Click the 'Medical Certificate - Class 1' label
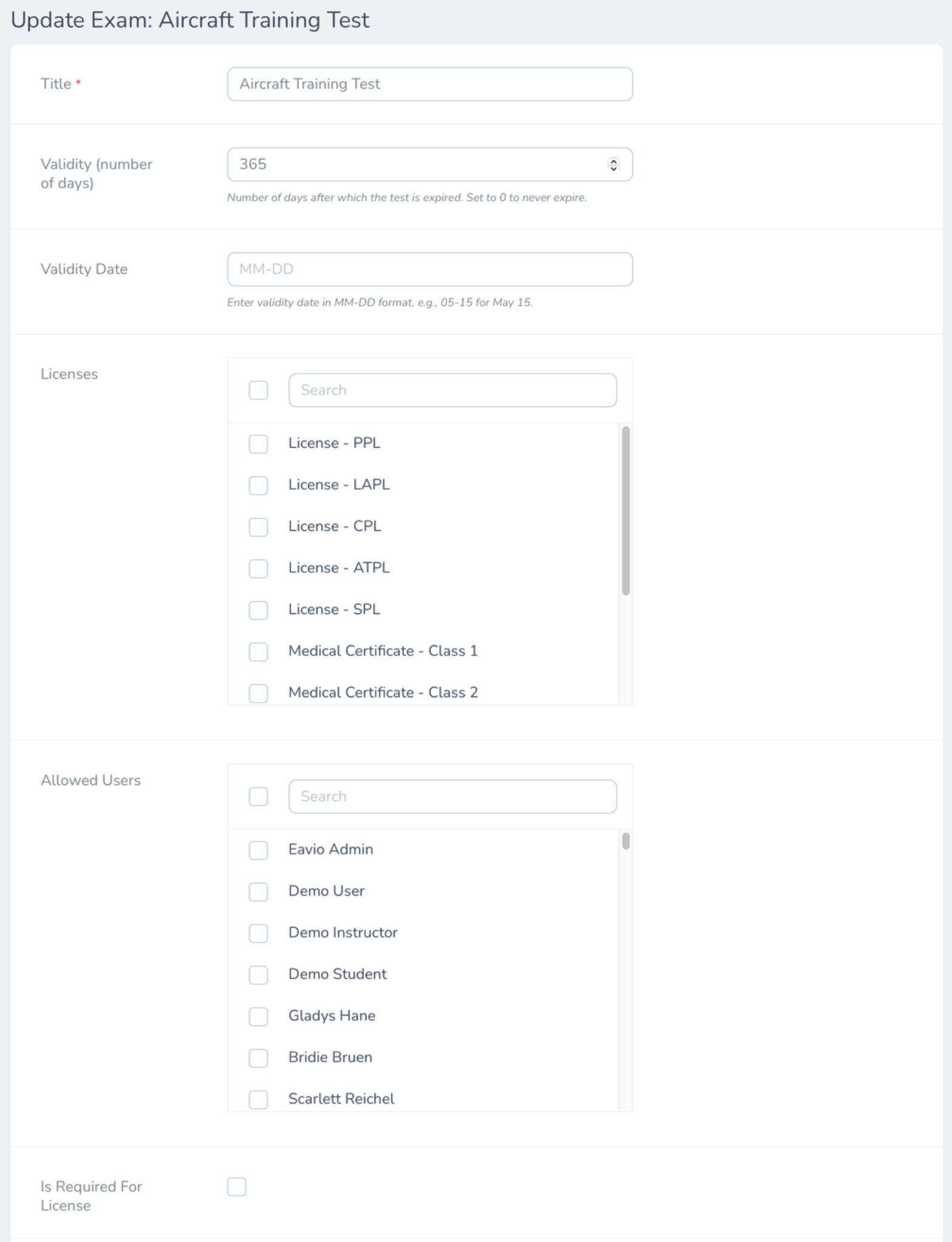 pyautogui.click(x=383, y=651)
